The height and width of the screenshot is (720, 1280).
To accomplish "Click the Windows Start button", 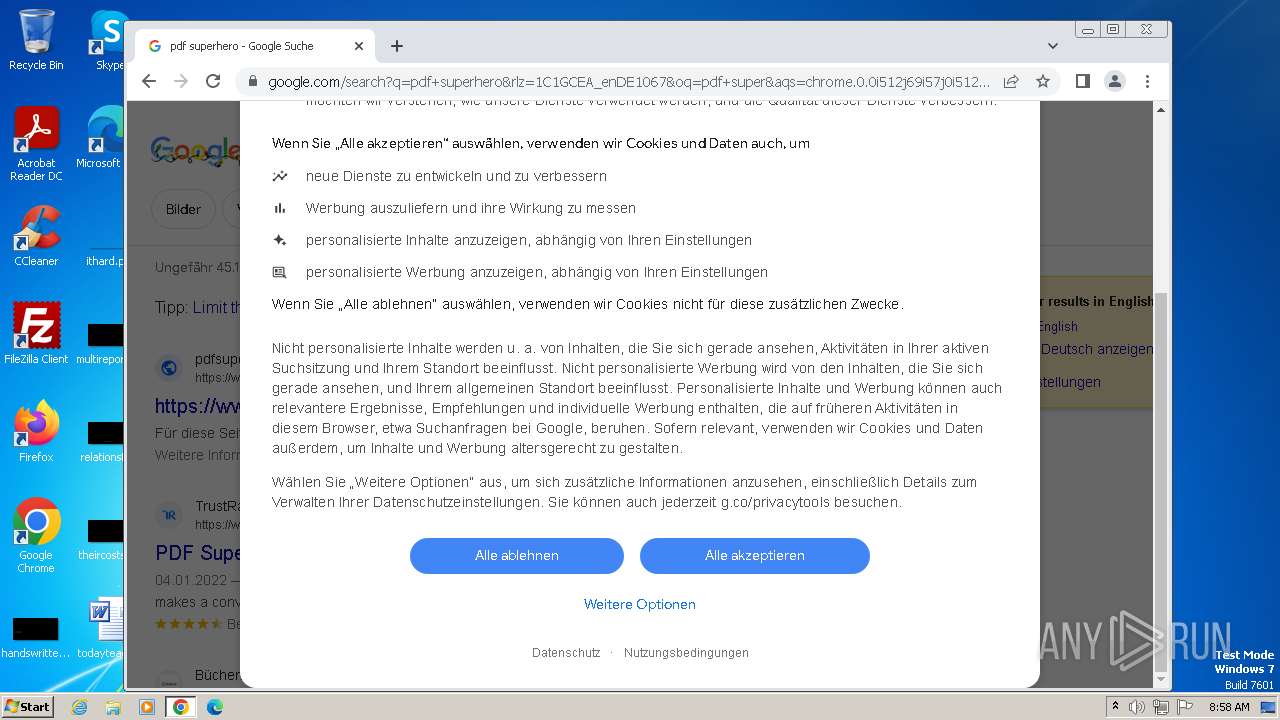I will point(27,706).
